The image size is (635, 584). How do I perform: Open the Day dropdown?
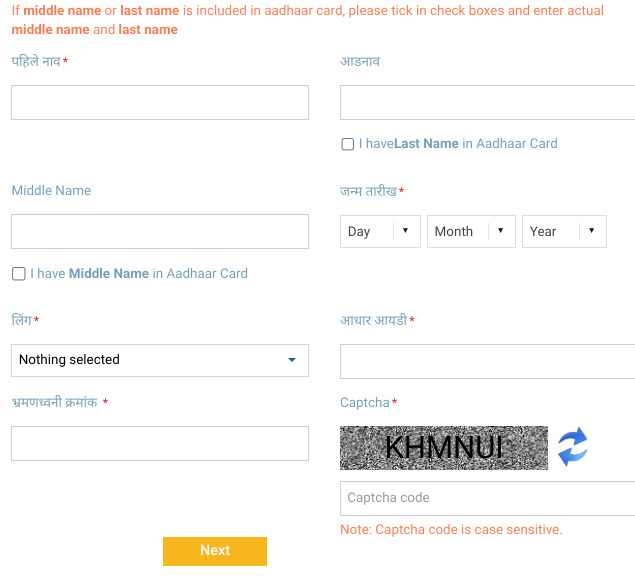pos(380,231)
